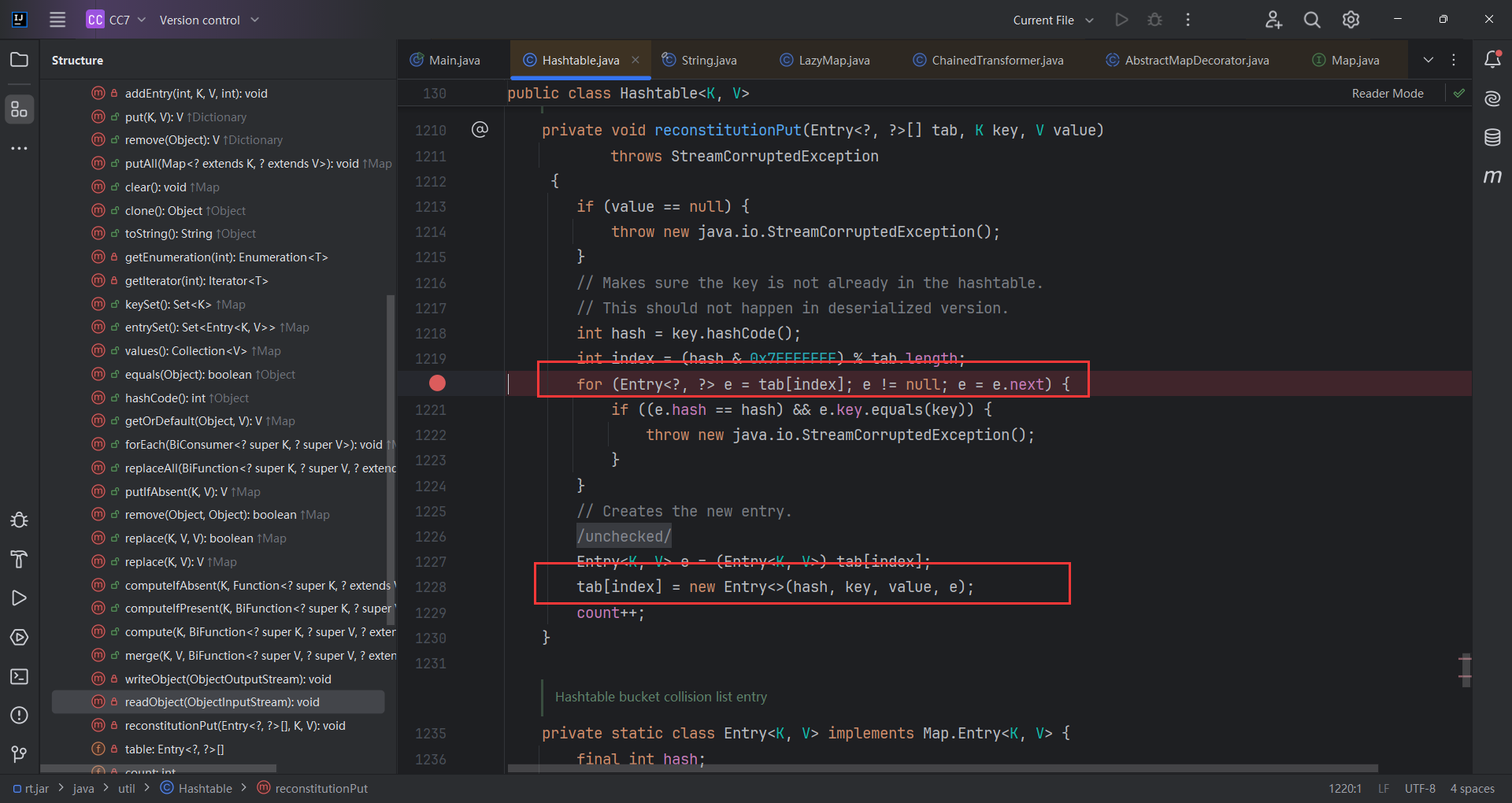Image resolution: width=1512 pixels, height=803 pixels.
Task: Change the 4 spaces indent setting
Action: (1472, 788)
